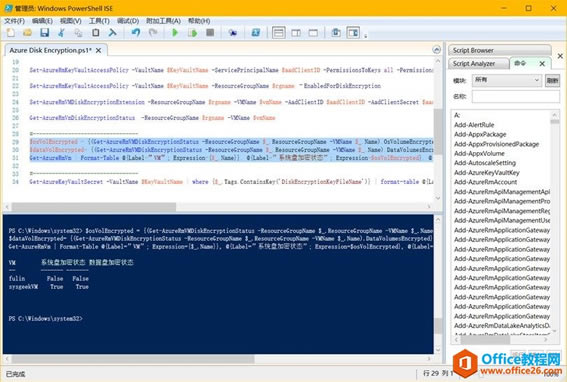Open the 视图(V) menu
This screenshot has width=567, height=382.
(71, 21)
